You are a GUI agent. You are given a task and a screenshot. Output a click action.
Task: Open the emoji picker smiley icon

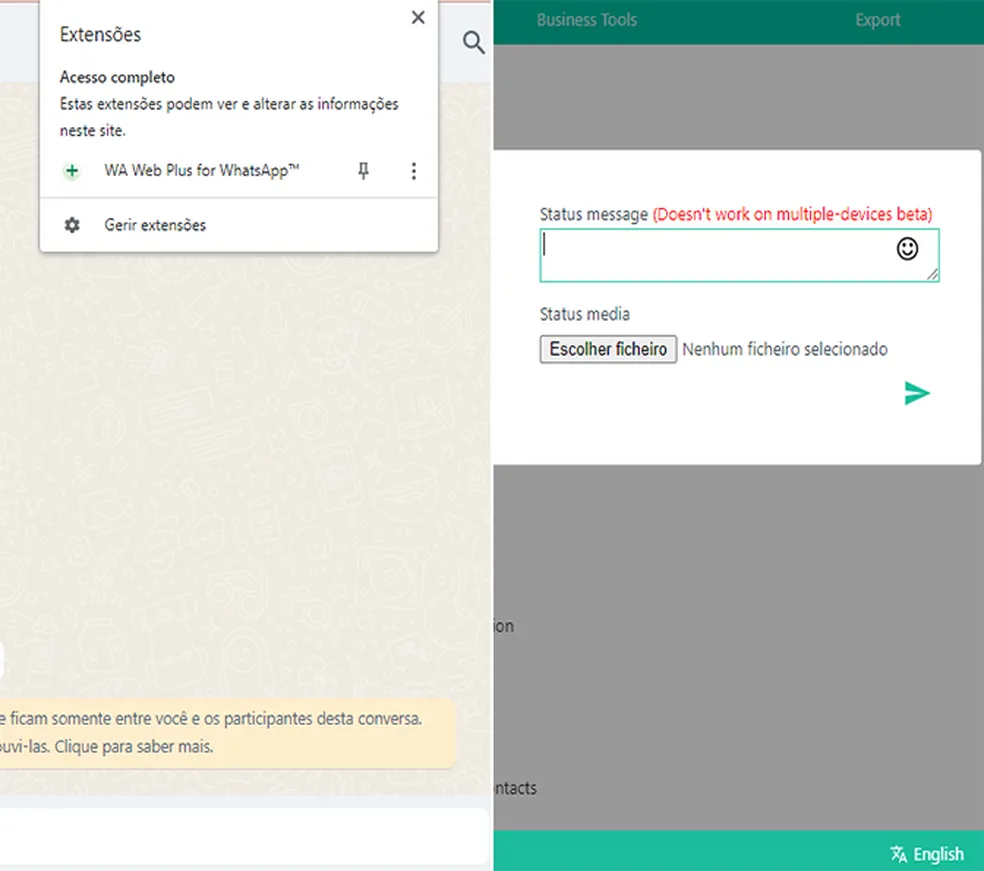907,249
